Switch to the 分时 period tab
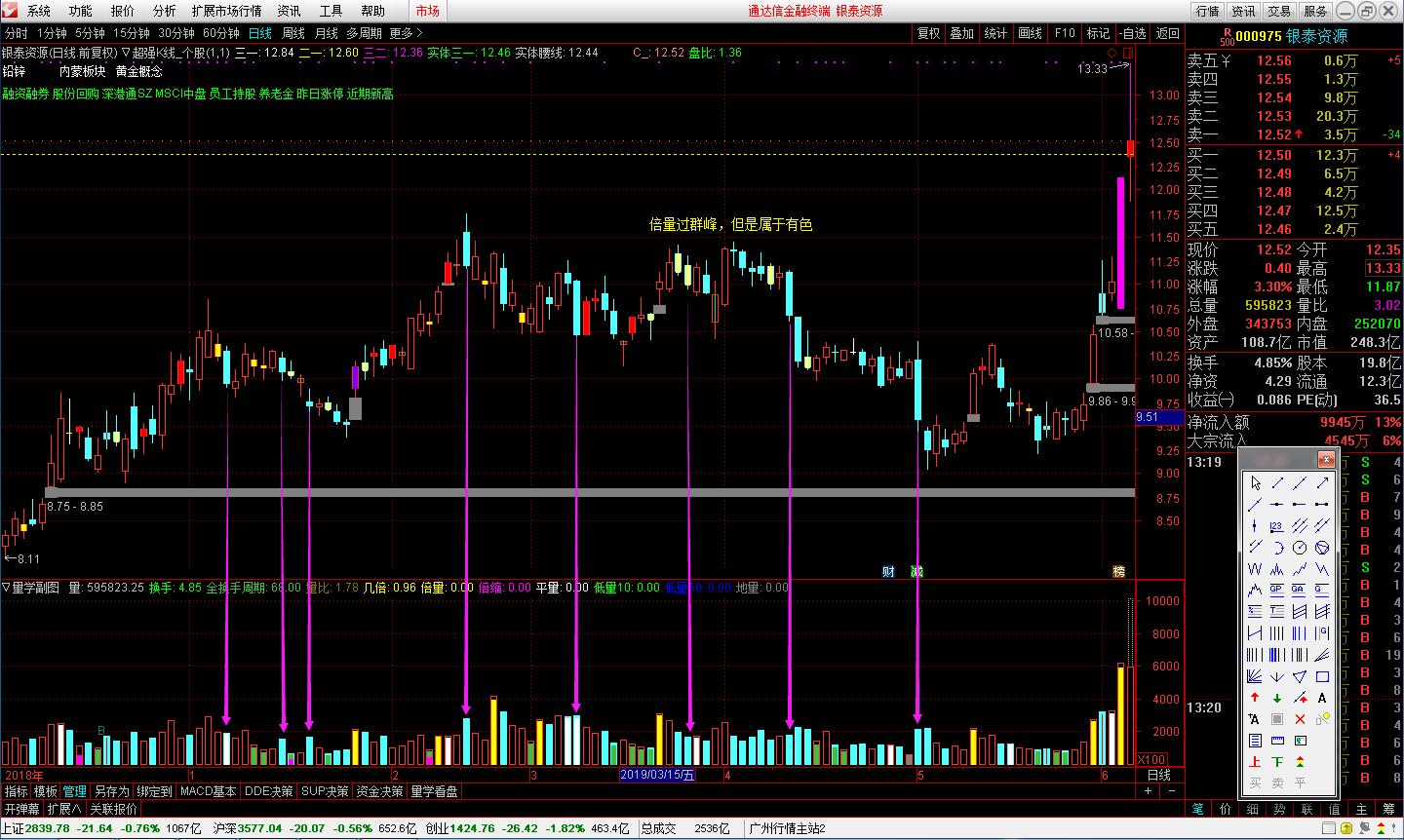The image size is (1404, 840). click(x=16, y=33)
